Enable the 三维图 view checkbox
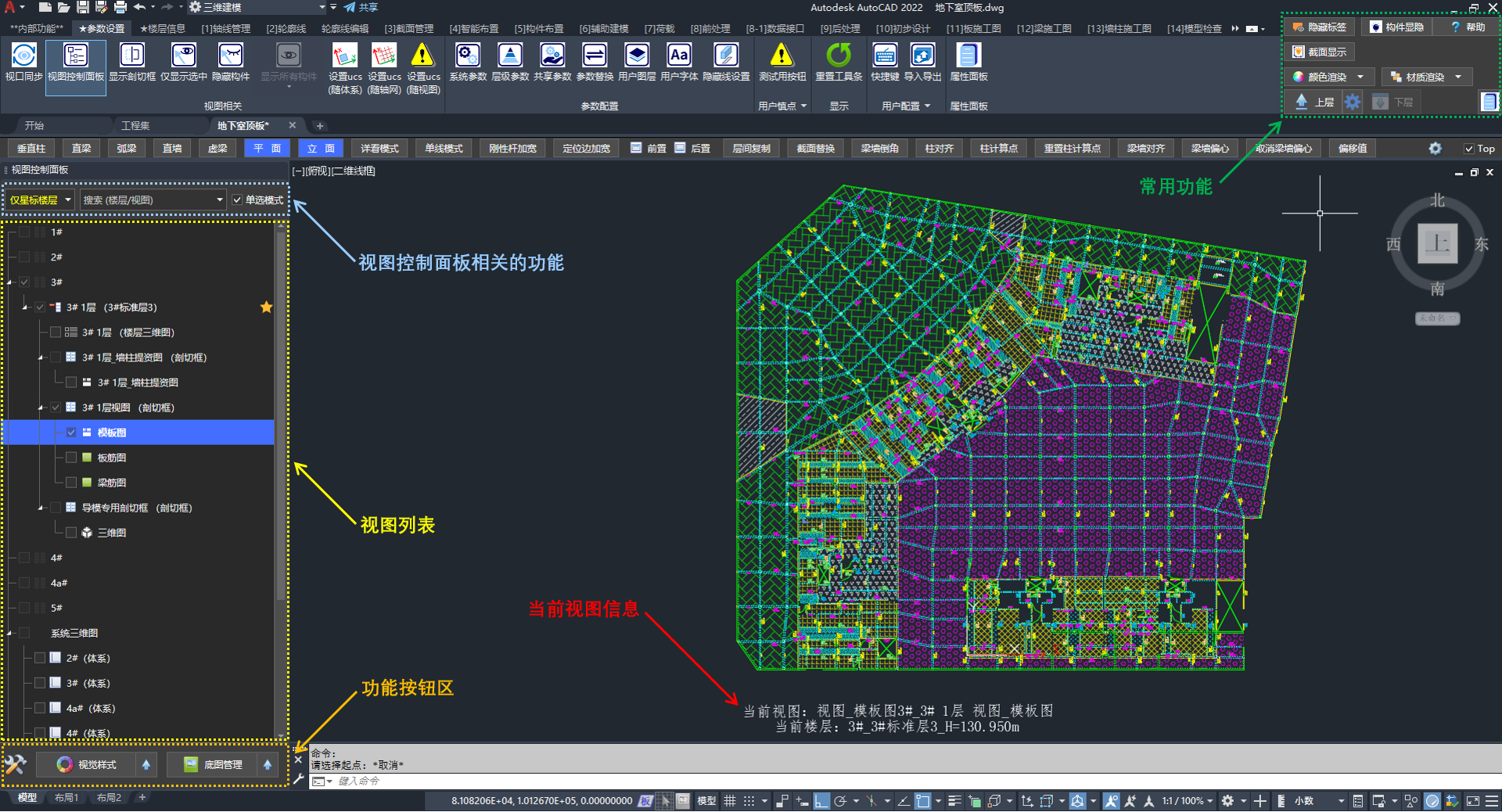The width and height of the screenshot is (1502, 812). tap(71, 533)
